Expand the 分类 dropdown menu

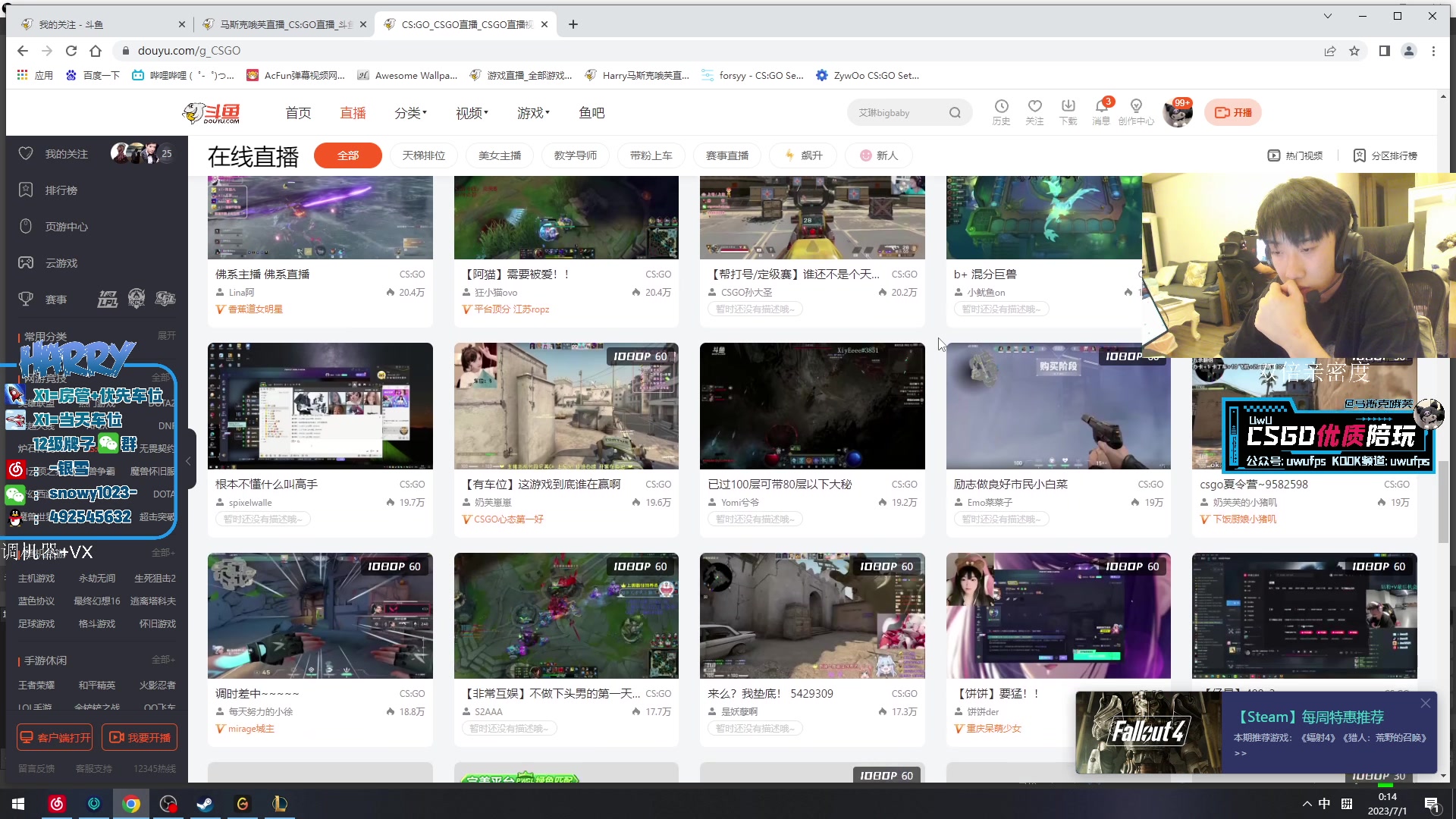point(410,113)
